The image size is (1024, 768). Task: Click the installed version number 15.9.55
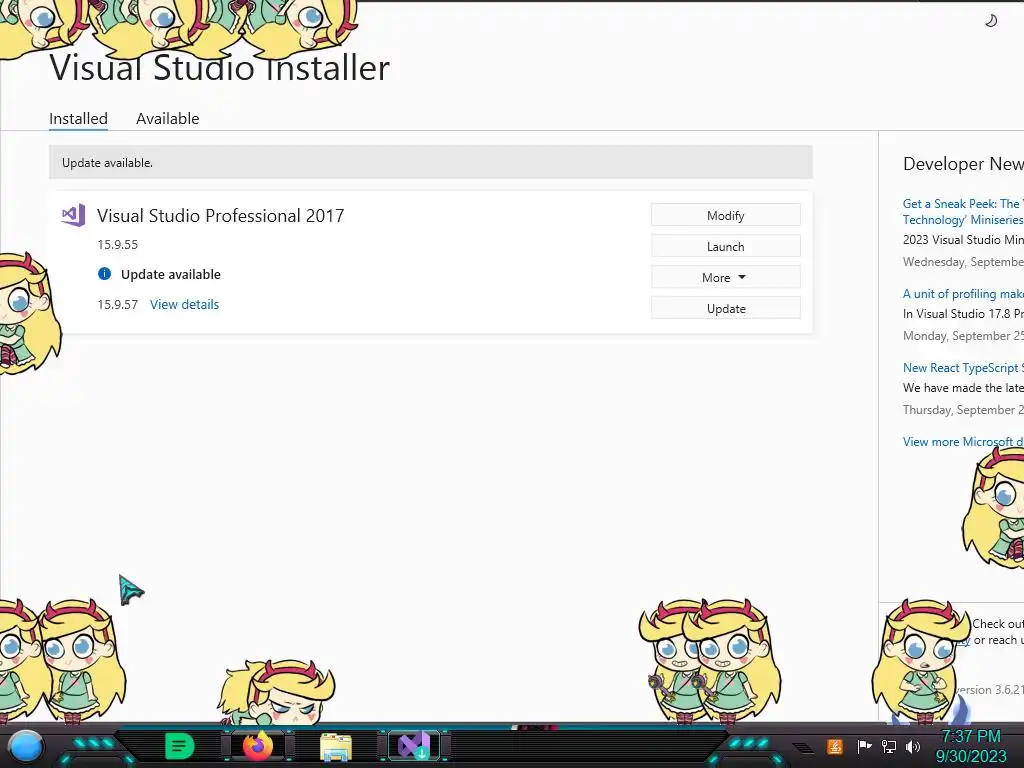coord(118,245)
